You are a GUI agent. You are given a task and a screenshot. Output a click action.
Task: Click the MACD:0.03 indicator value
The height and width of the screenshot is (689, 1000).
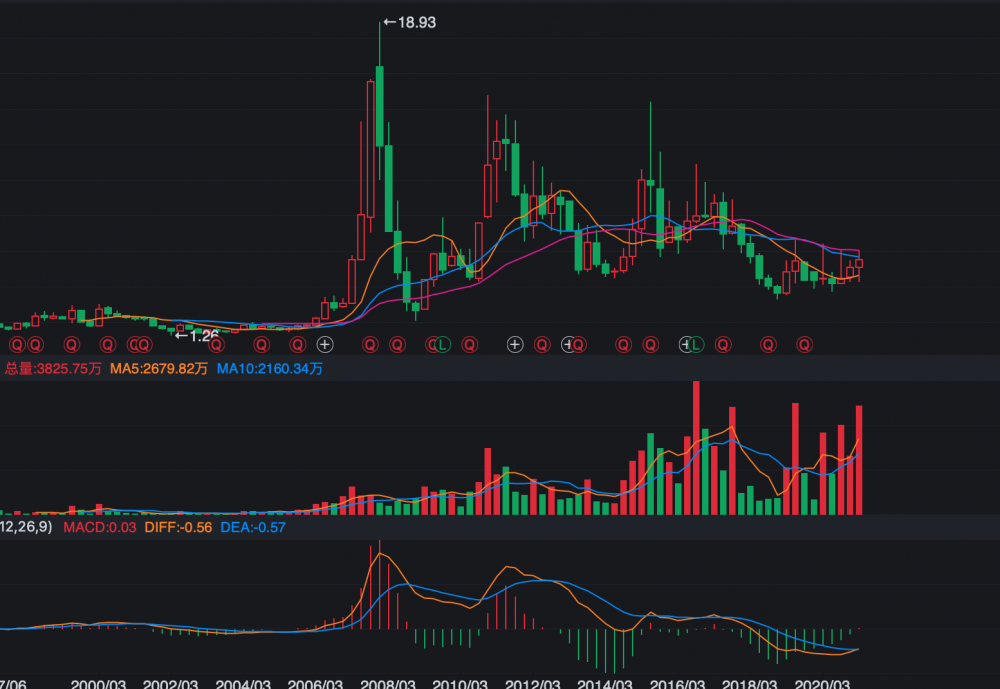[x=99, y=528]
